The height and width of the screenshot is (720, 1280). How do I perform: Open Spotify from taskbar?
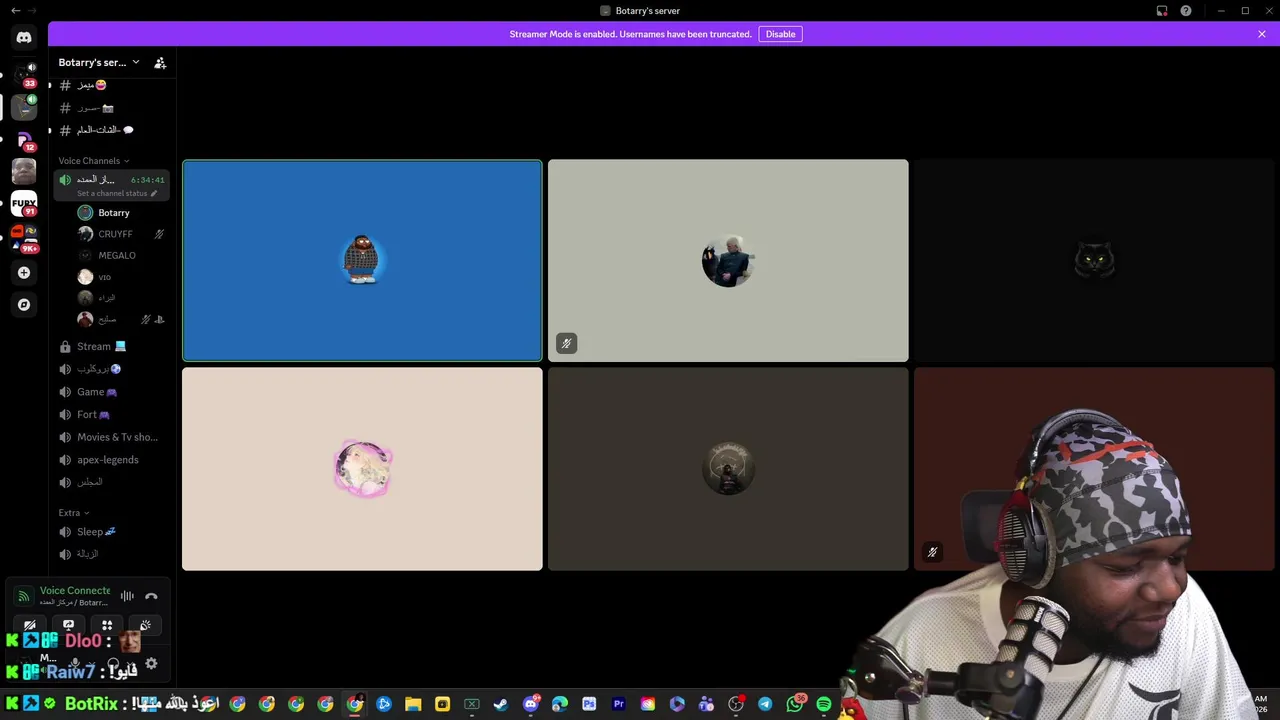[x=824, y=705]
